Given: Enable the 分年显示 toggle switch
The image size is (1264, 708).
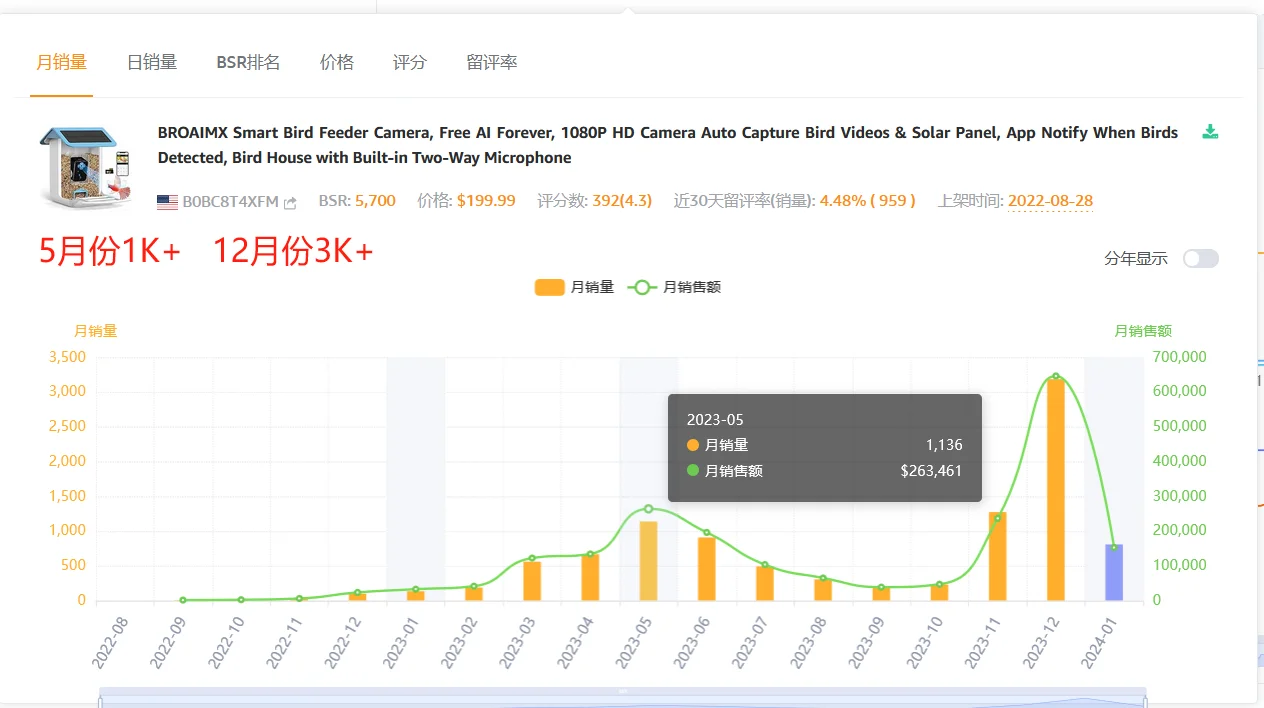Looking at the screenshot, I should point(1199,258).
